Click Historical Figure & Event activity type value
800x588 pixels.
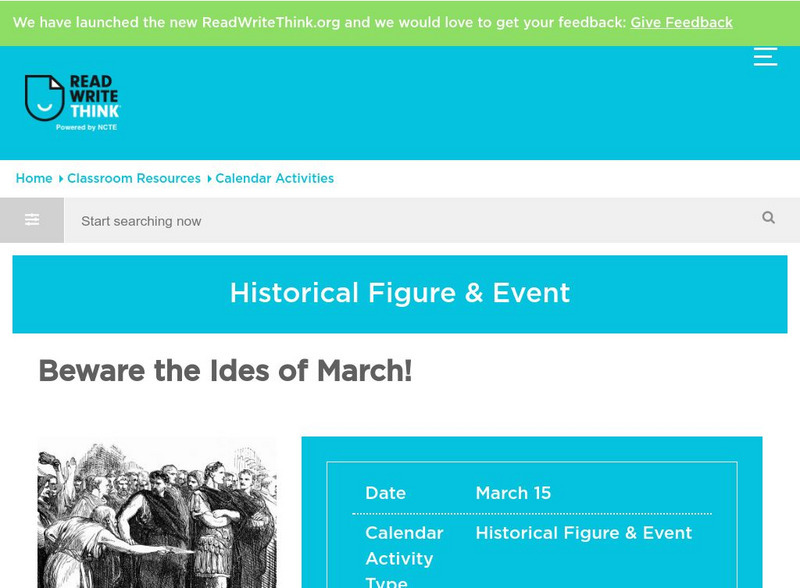tap(583, 533)
